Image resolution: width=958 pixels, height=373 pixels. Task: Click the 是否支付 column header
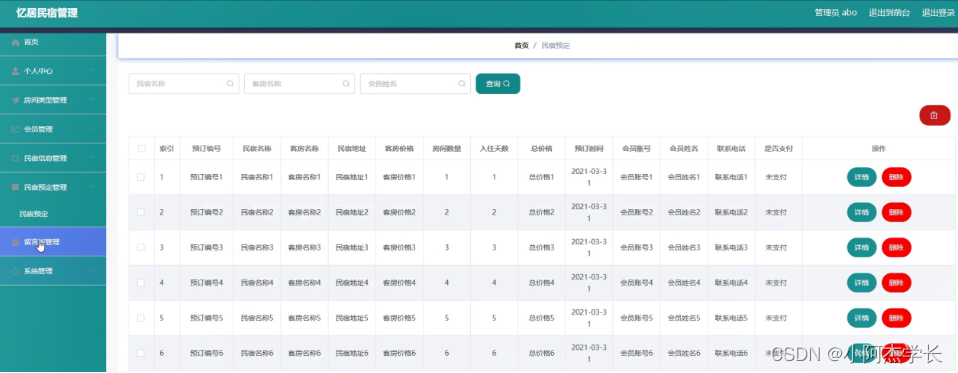click(778, 148)
